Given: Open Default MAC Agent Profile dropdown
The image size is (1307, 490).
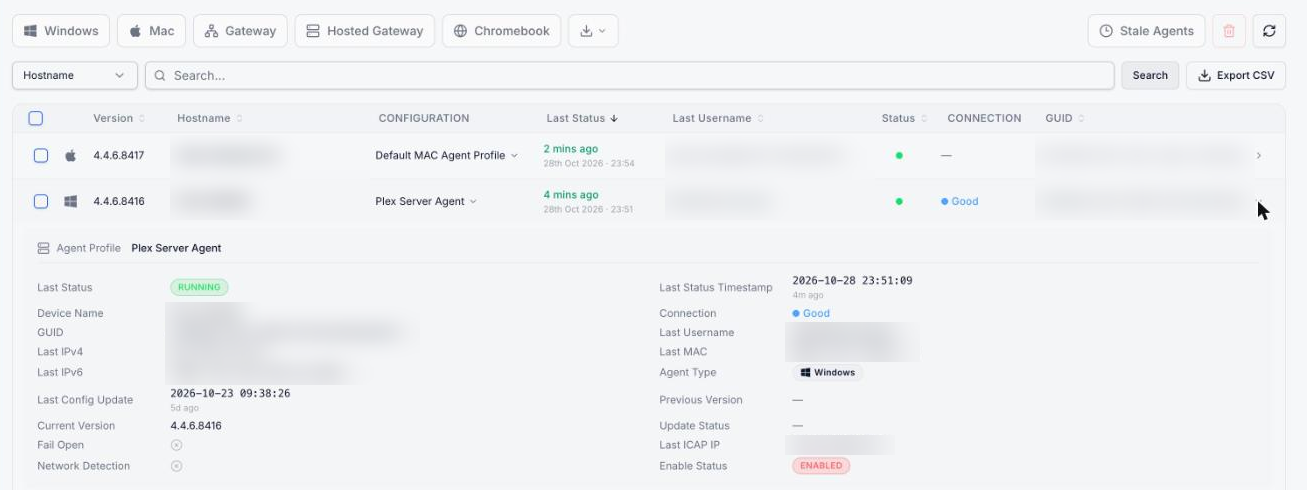Looking at the screenshot, I should click(x=447, y=156).
